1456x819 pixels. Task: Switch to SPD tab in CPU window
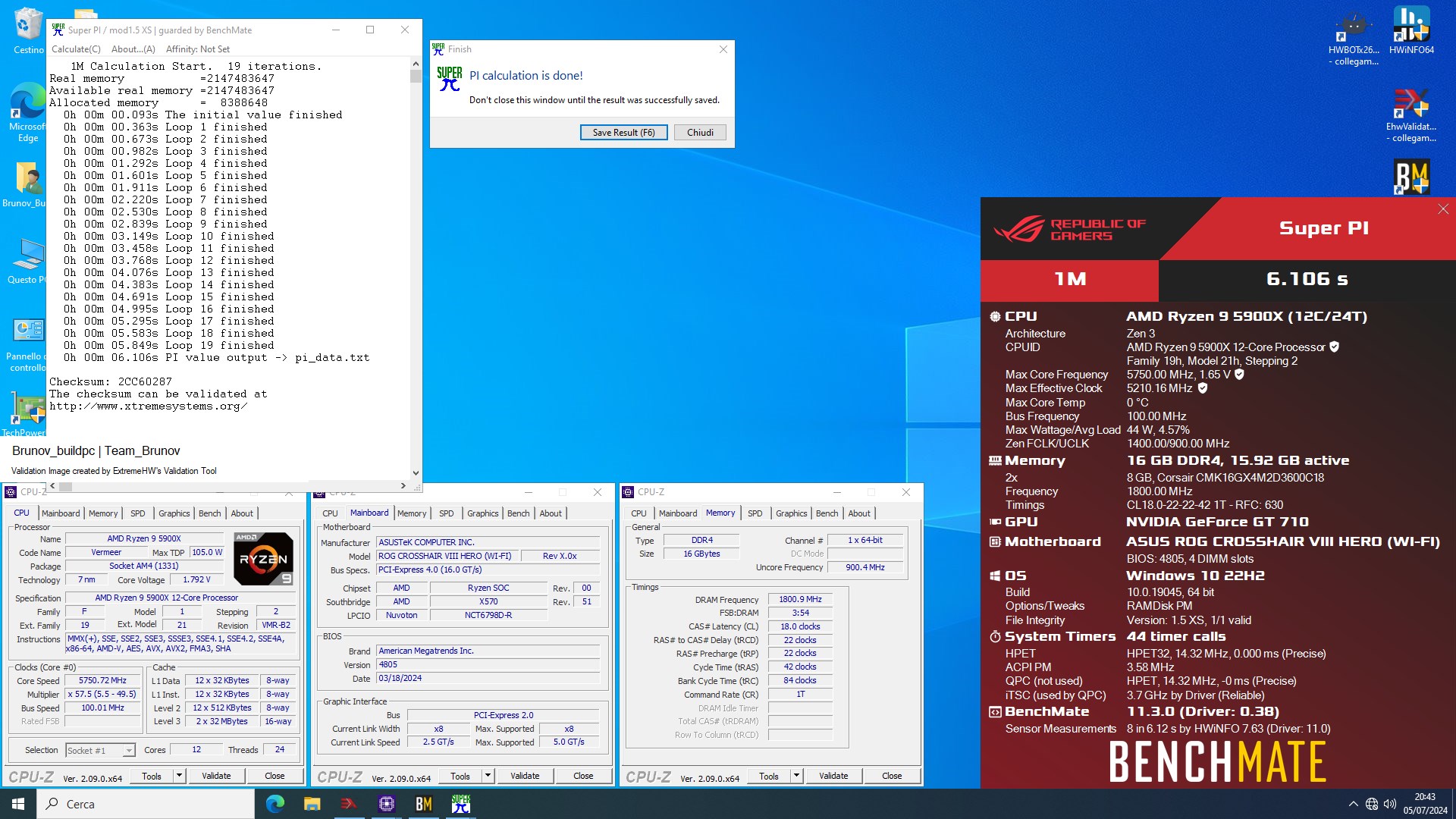[137, 513]
